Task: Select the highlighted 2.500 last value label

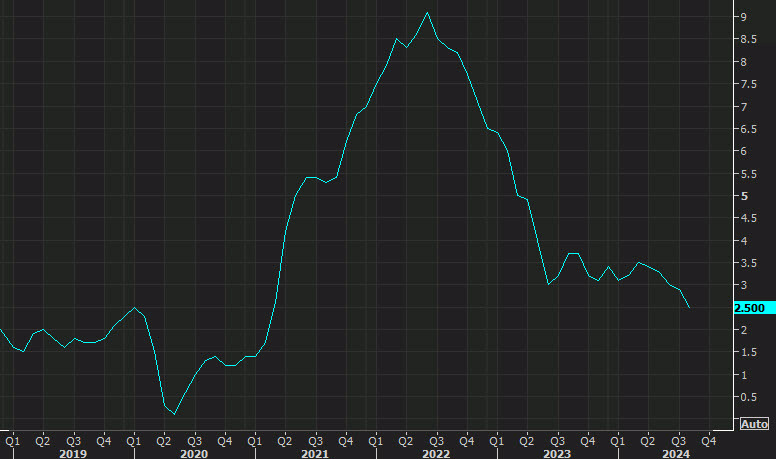Action: (x=754, y=308)
